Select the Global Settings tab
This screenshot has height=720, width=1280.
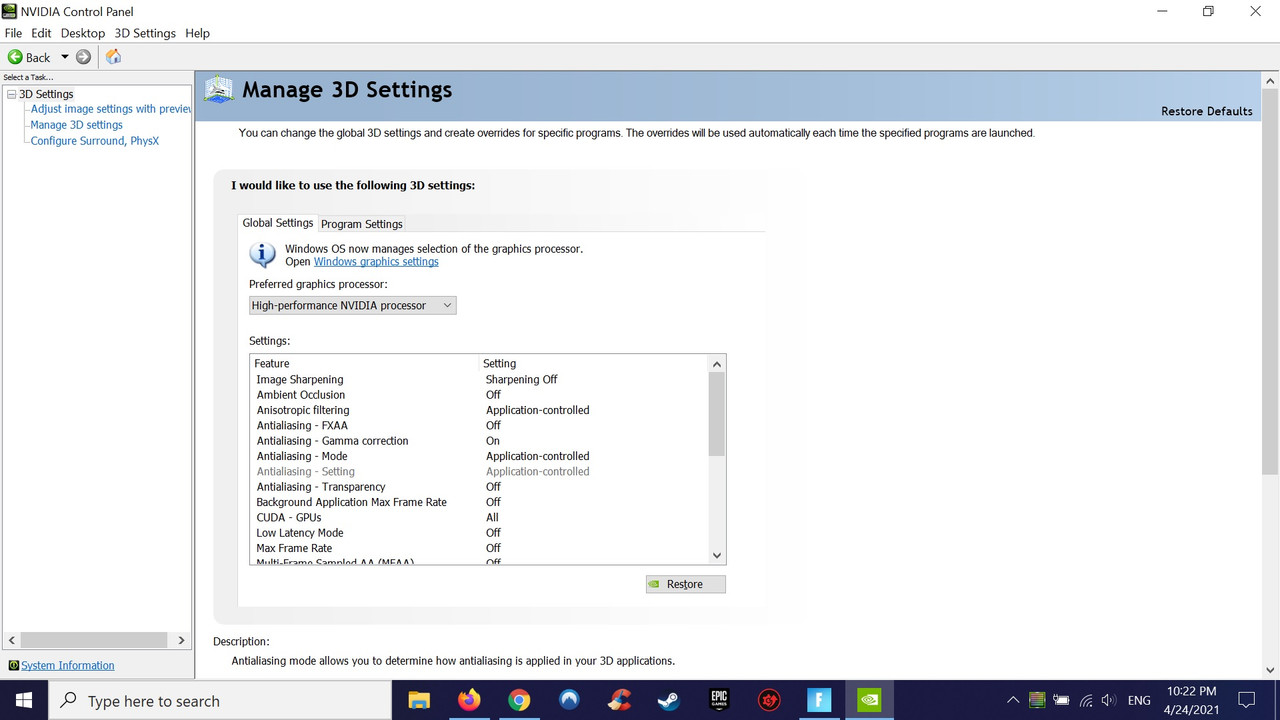point(278,223)
